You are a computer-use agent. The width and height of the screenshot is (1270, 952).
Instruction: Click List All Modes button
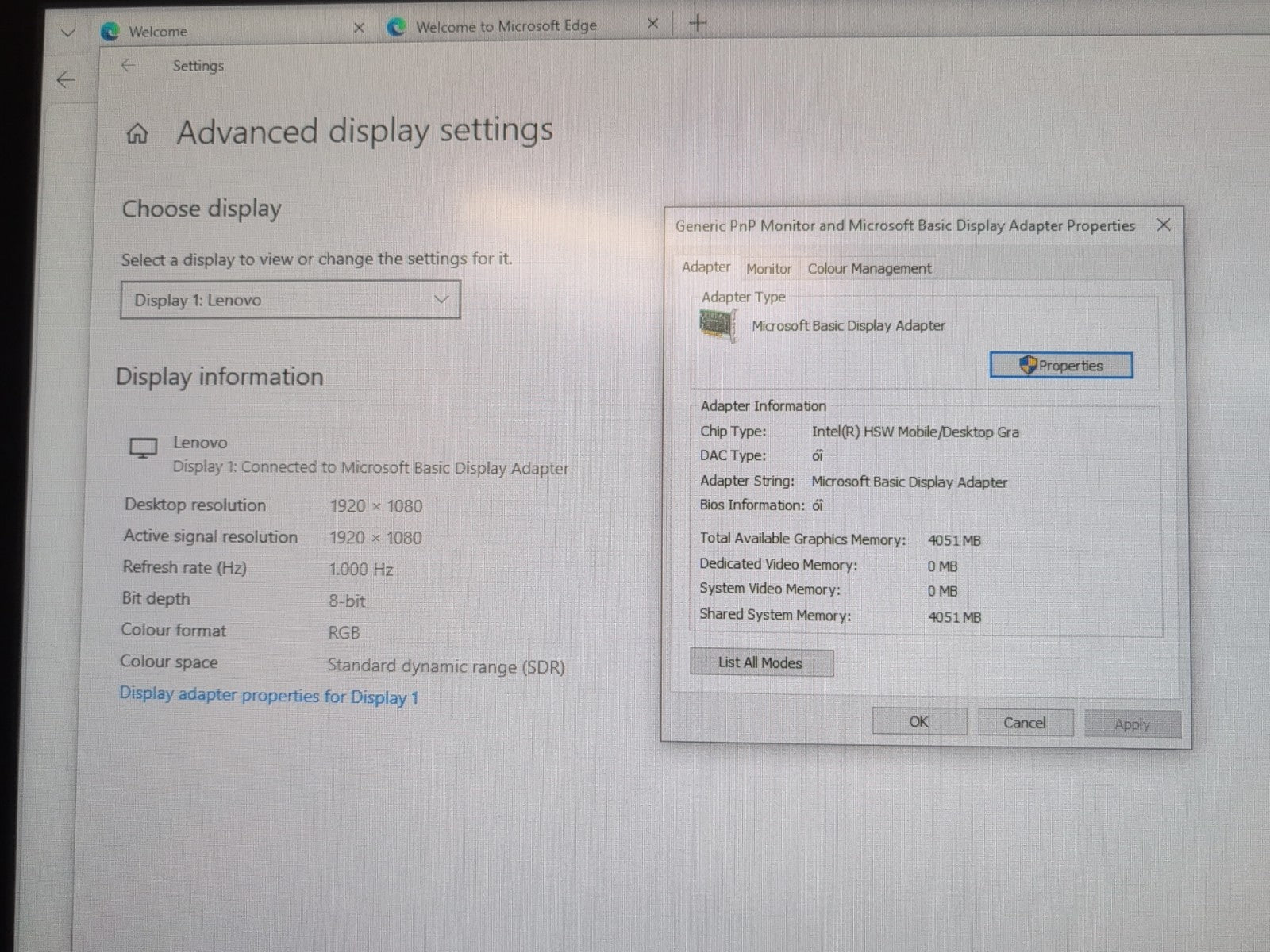coord(761,662)
